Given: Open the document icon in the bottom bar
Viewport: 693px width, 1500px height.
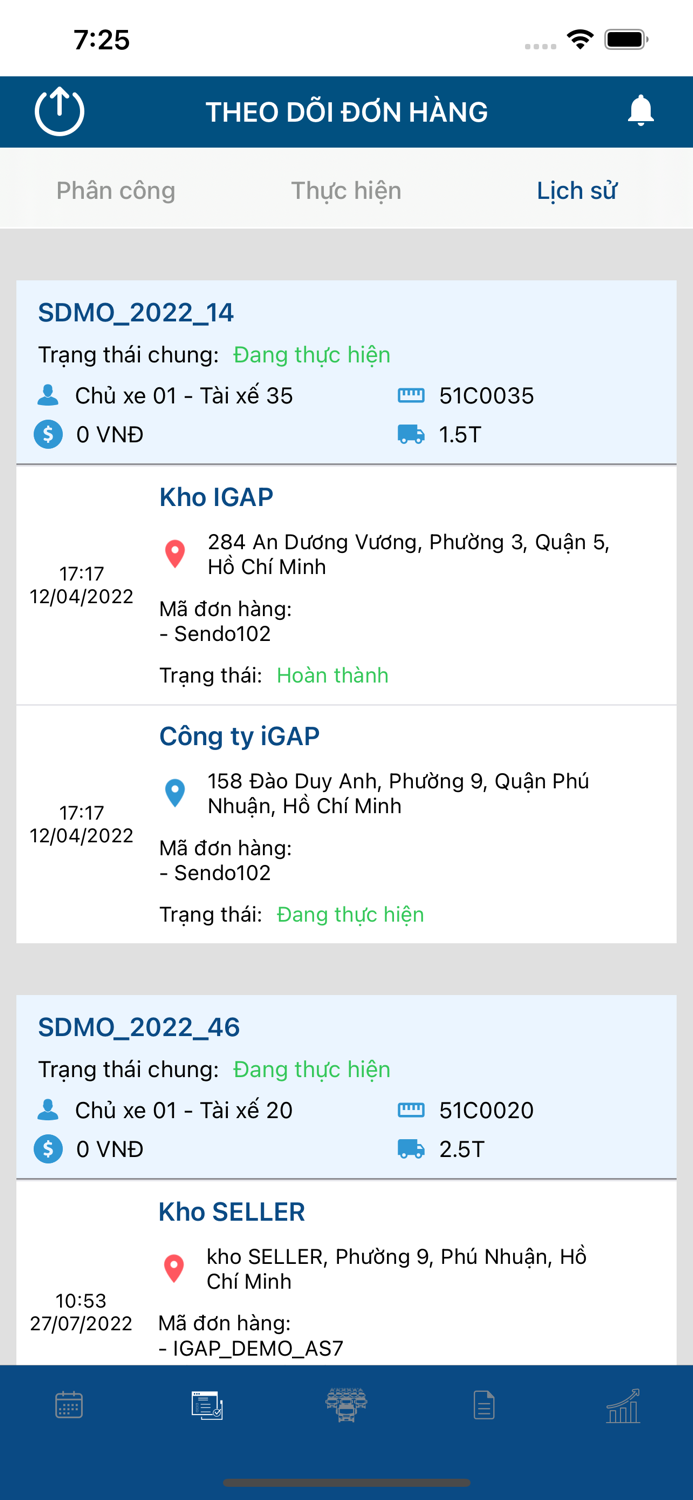Looking at the screenshot, I should pyautogui.click(x=484, y=1405).
